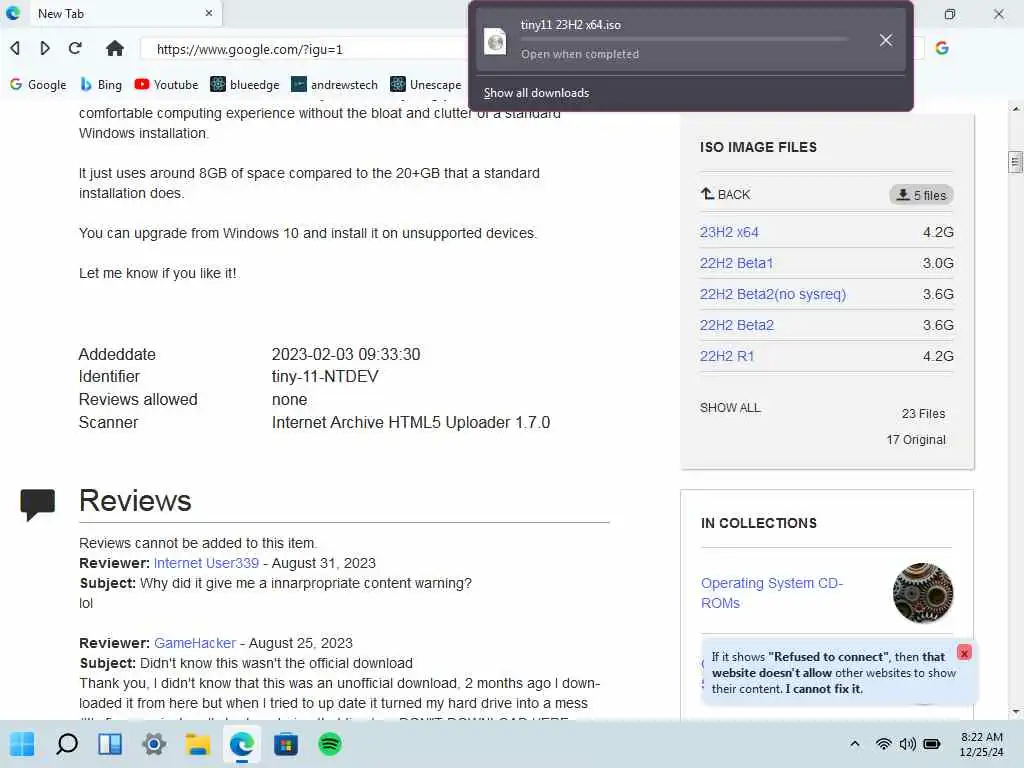Show hidden system tray icons

click(x=854, y=744)
